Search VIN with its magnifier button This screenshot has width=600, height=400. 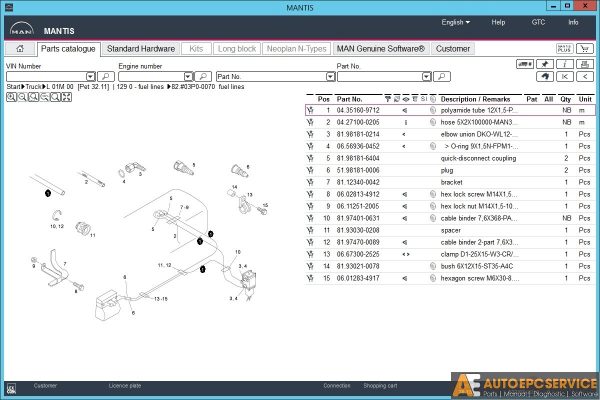click(106, 77)
